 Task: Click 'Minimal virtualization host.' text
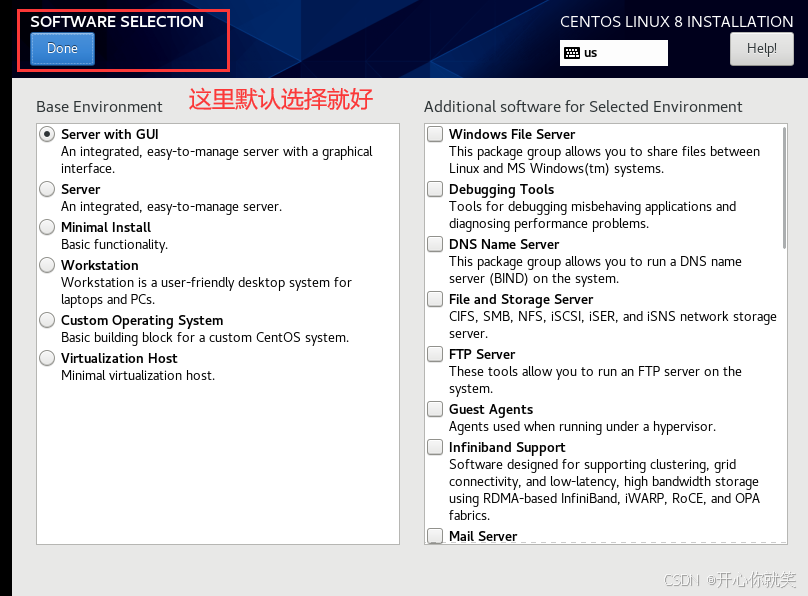[138, 376]
